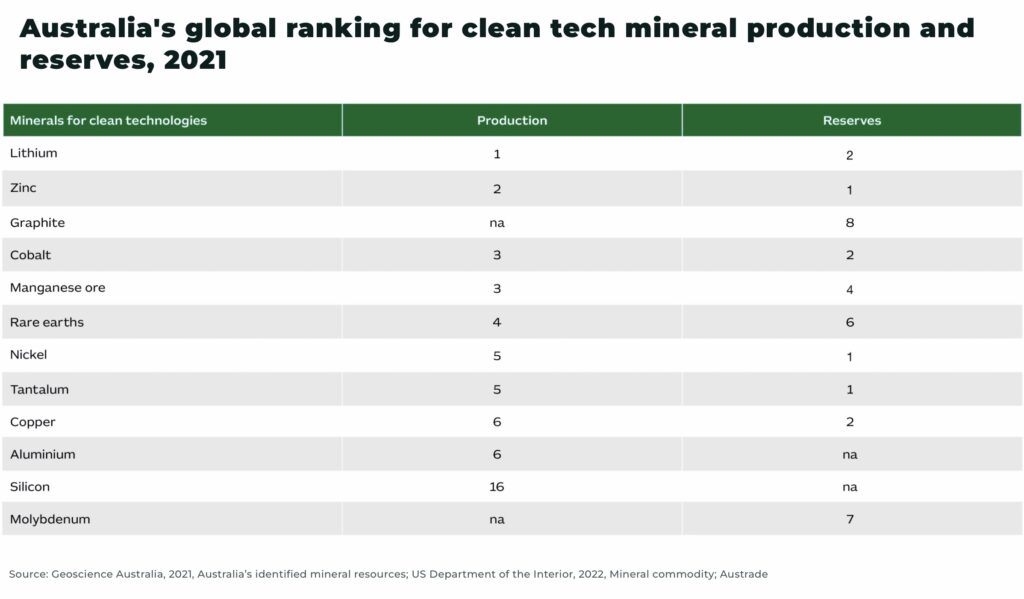This screenshot has width=1024, height=599.
Task: Click the chart title text
Action: (496, 44)
